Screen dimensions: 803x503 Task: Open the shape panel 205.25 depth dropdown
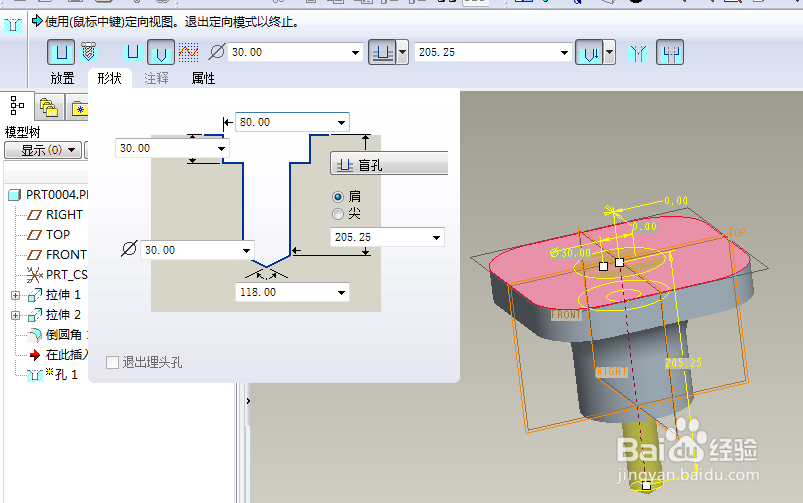(436, 238)
